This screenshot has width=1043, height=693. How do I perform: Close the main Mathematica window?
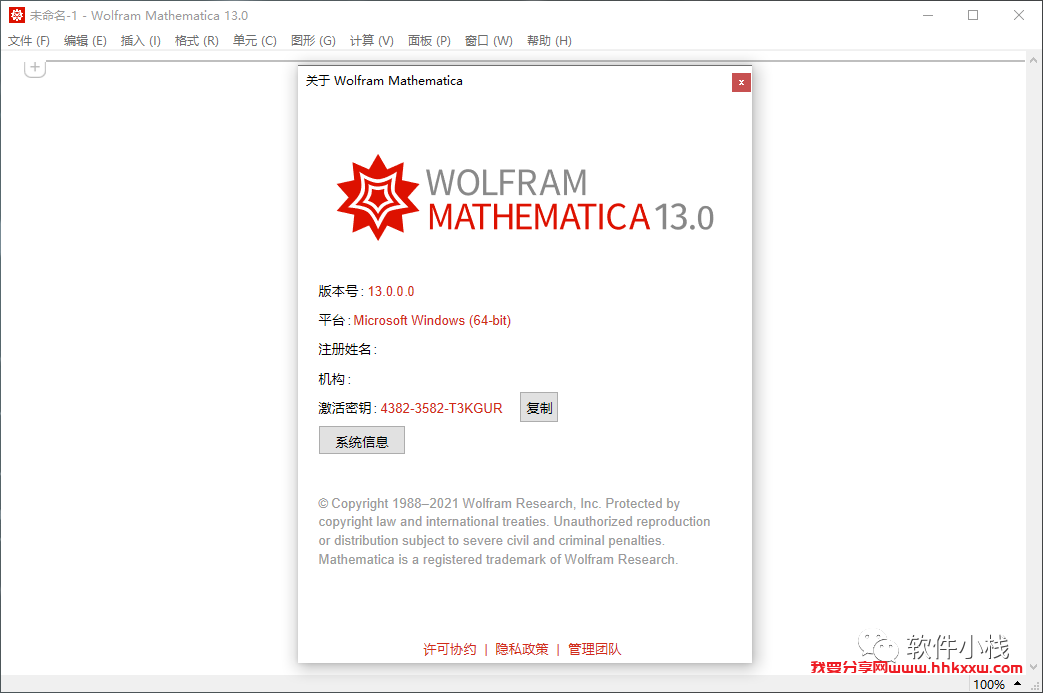(x=1018, y=15)
